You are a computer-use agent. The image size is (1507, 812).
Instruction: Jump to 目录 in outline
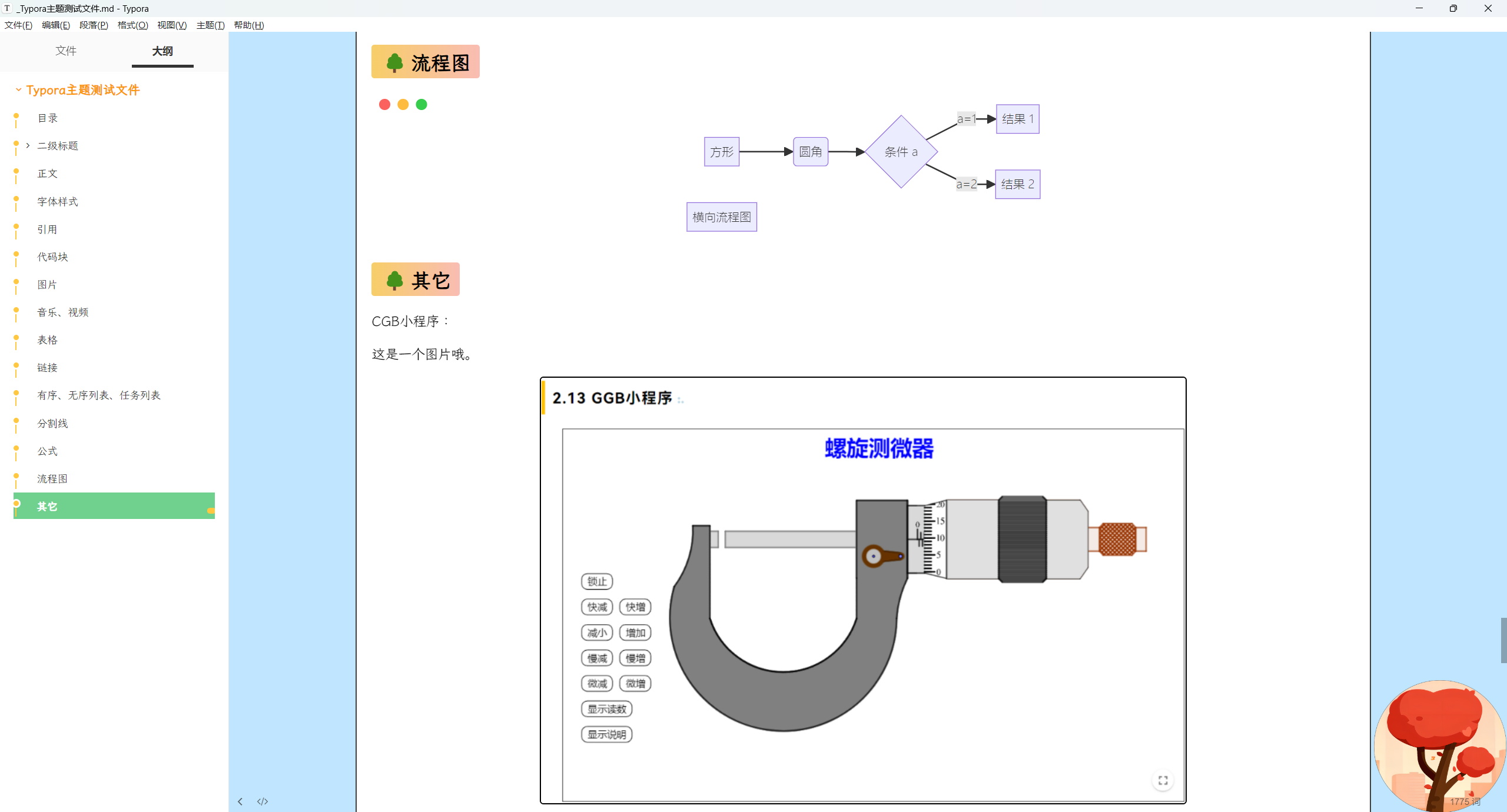coord(48,118)
